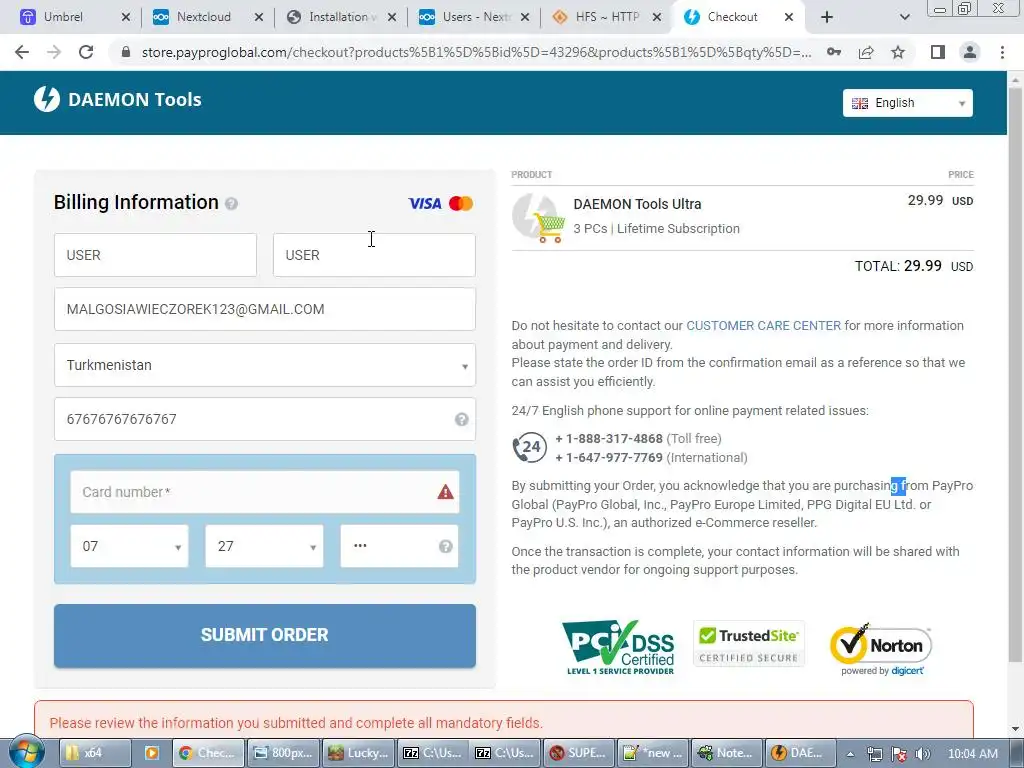
Task: Click the PCI DSS Certified badge
Action: point(618,647)
